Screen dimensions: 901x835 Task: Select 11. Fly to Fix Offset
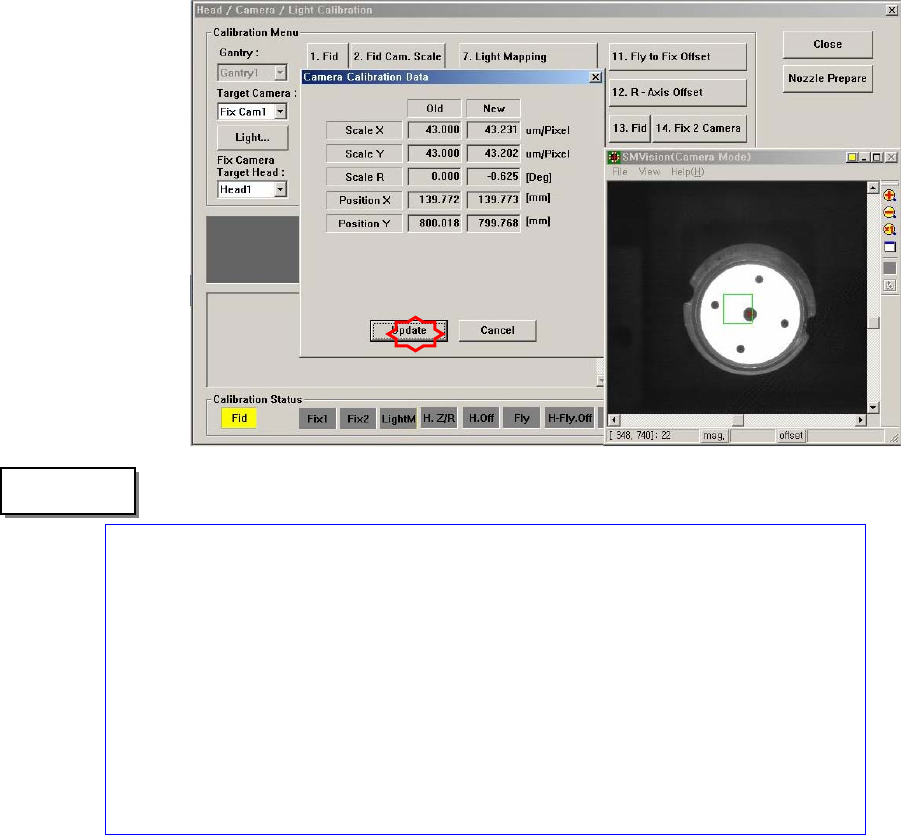[677, 56]
